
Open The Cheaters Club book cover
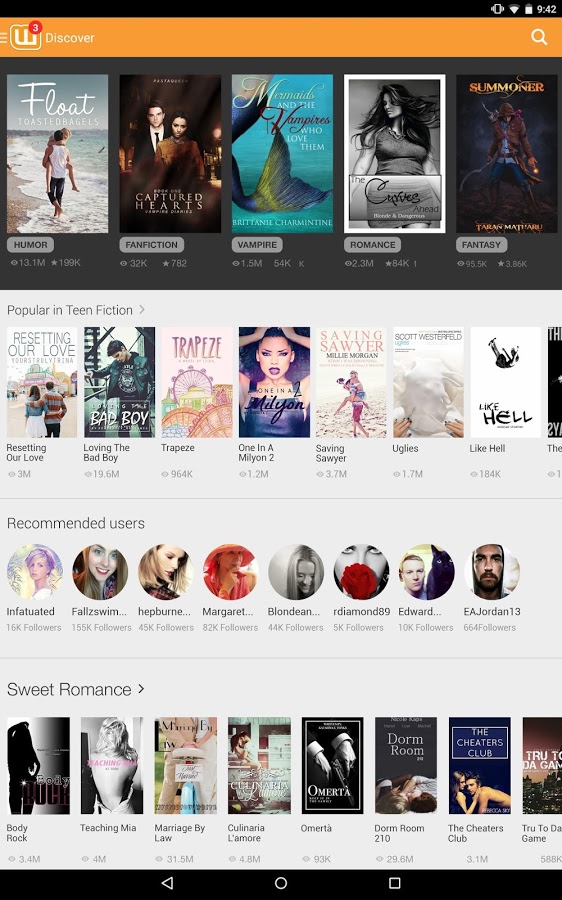[x=479, y=765]
